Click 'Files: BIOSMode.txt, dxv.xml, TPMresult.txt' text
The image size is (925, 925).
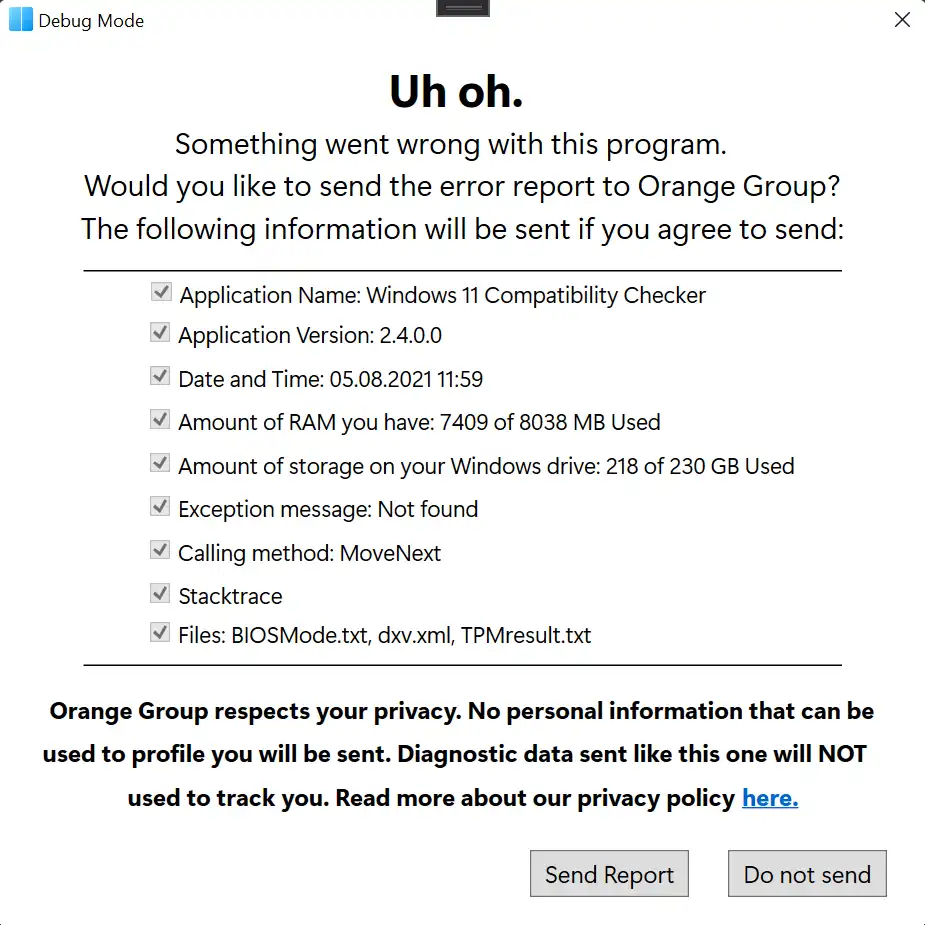pos(384,635)
